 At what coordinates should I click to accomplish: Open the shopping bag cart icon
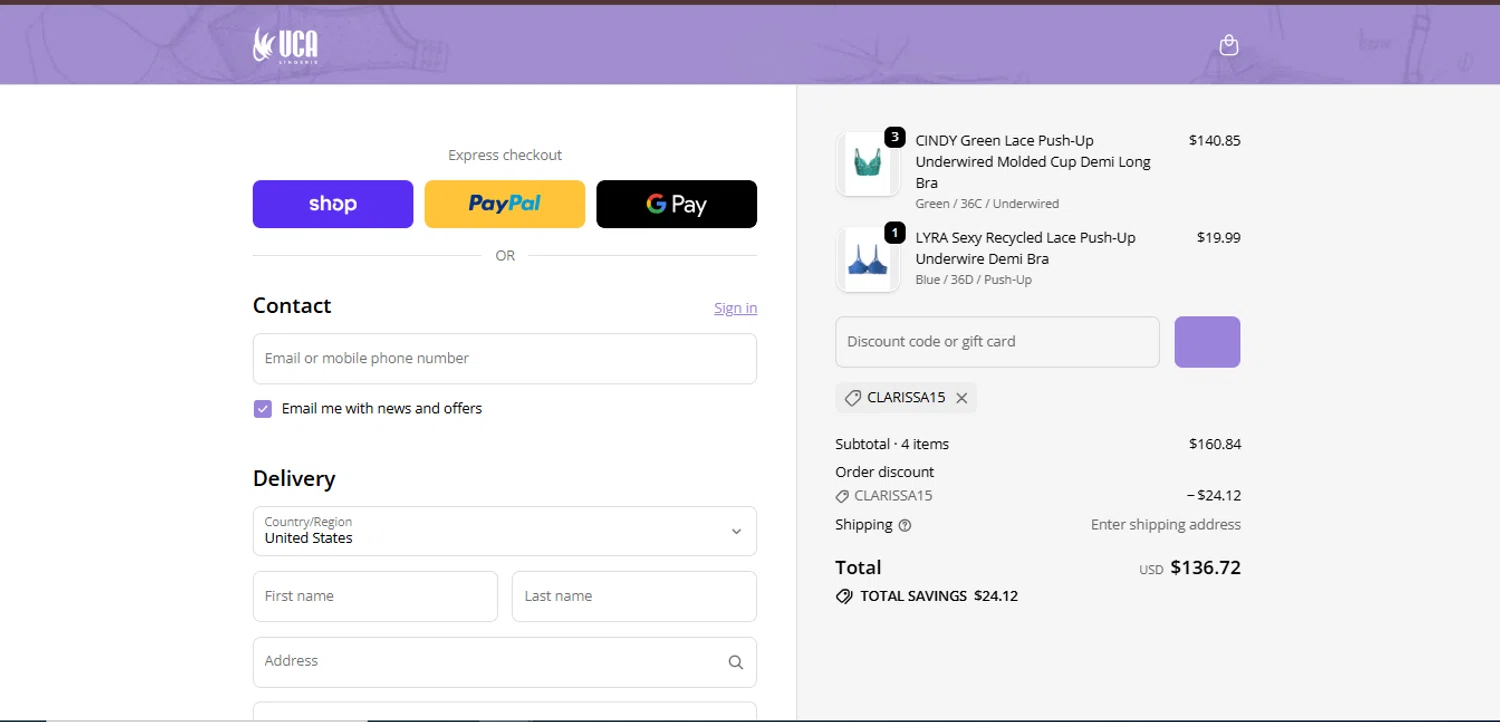coord(1229,45)
